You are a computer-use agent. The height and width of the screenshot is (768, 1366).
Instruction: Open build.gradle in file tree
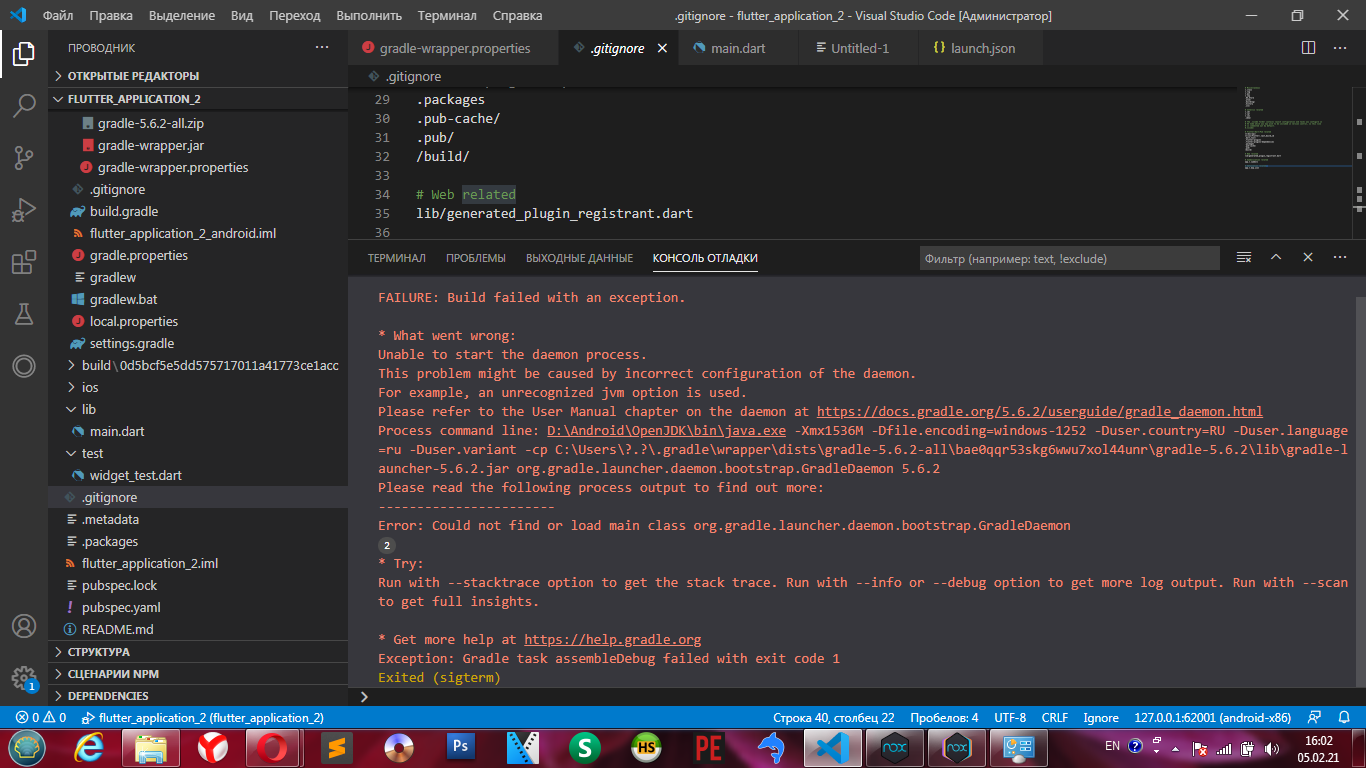(198, 211)
